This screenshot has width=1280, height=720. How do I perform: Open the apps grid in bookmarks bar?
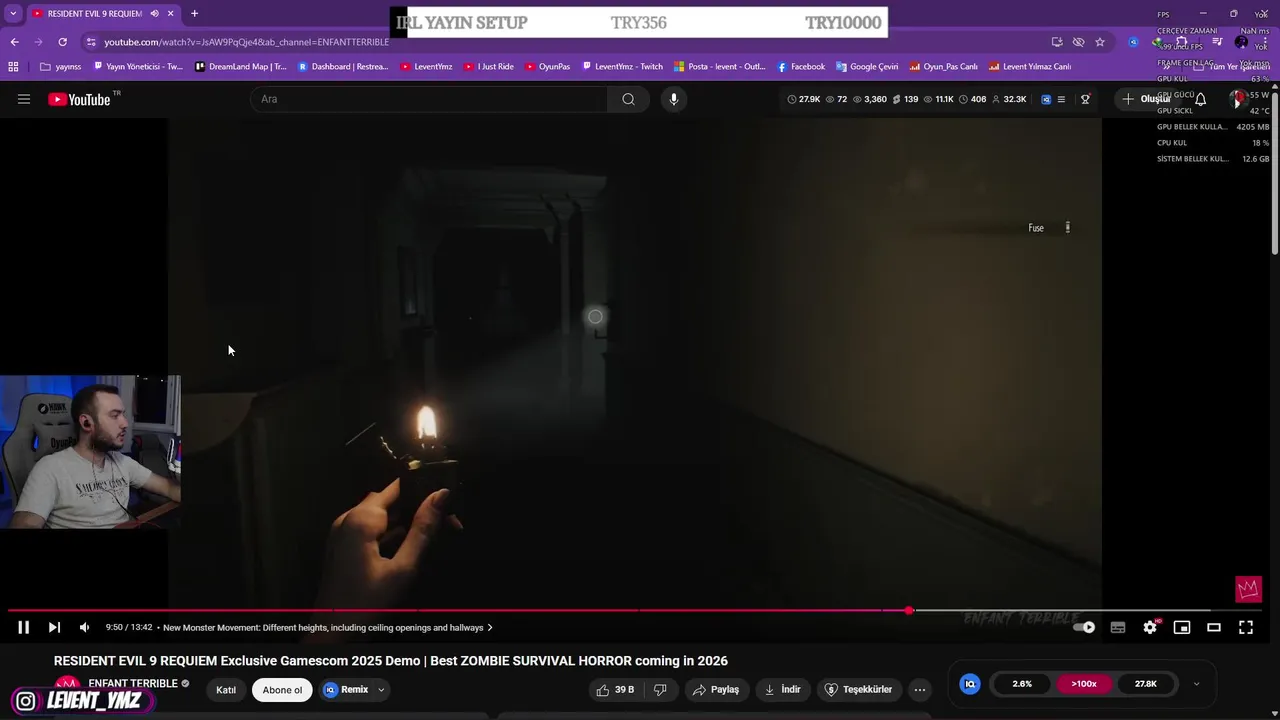click(x=13, y=67)
